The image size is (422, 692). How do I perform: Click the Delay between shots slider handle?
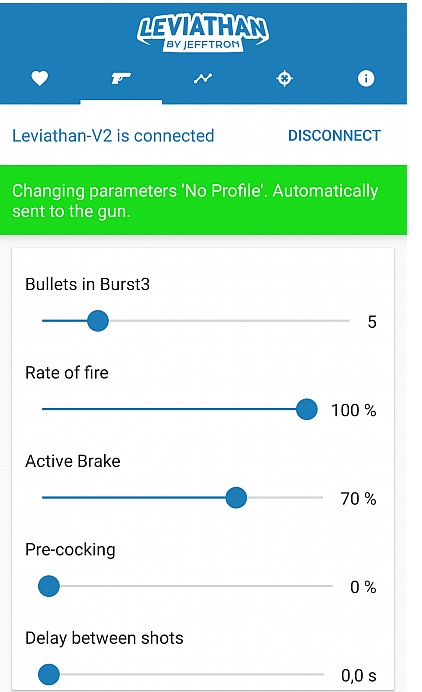click(49, 674)
